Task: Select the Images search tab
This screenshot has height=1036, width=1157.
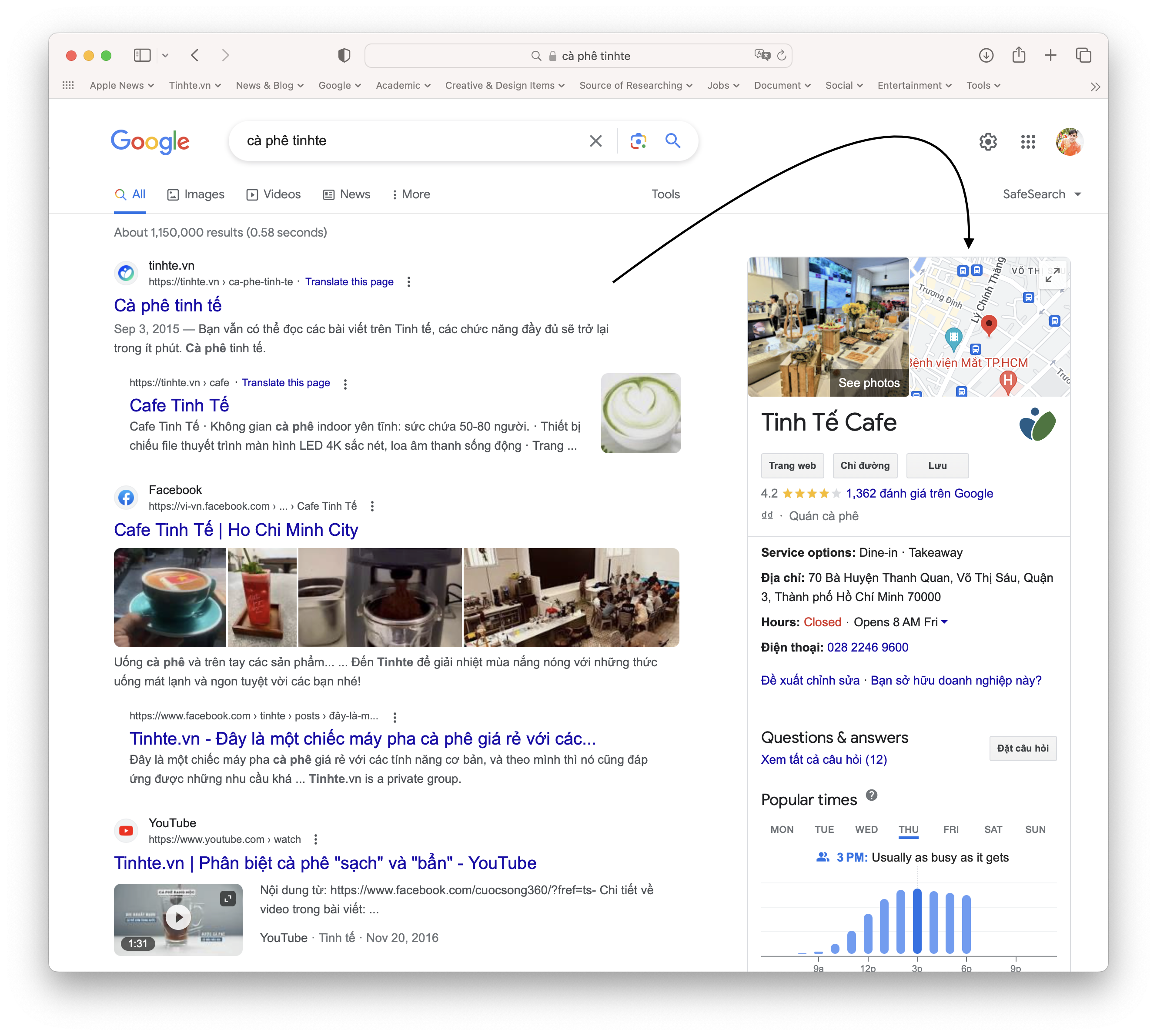Action: tap(195, 194)
